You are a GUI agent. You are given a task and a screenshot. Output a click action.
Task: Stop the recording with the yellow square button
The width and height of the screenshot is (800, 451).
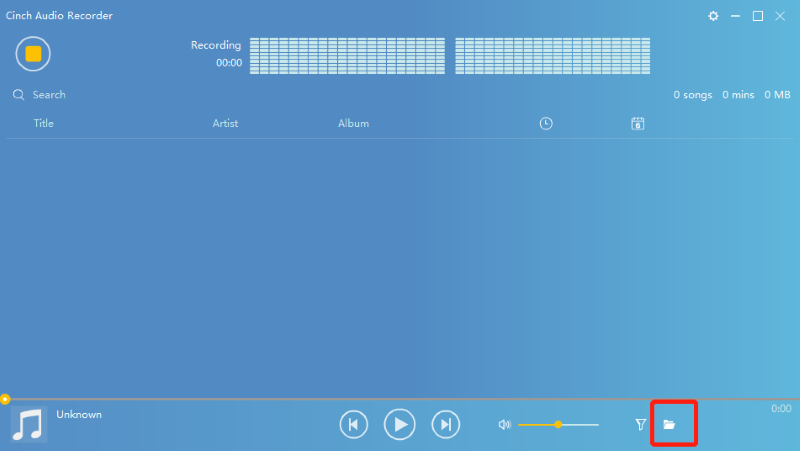[33, 54]
